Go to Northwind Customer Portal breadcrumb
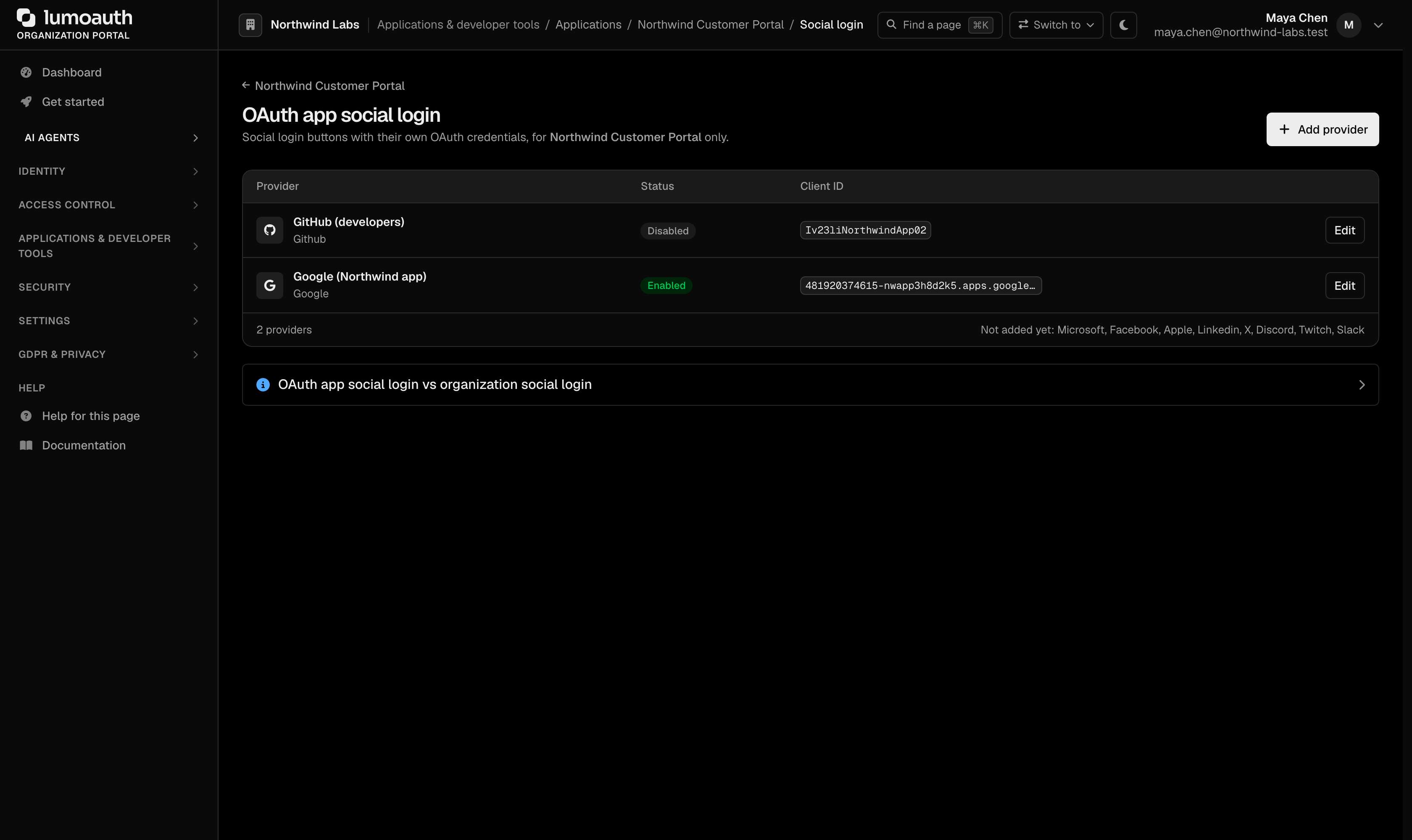Image resolution: width=1412 pixels, height=840 pixels. 711,25
